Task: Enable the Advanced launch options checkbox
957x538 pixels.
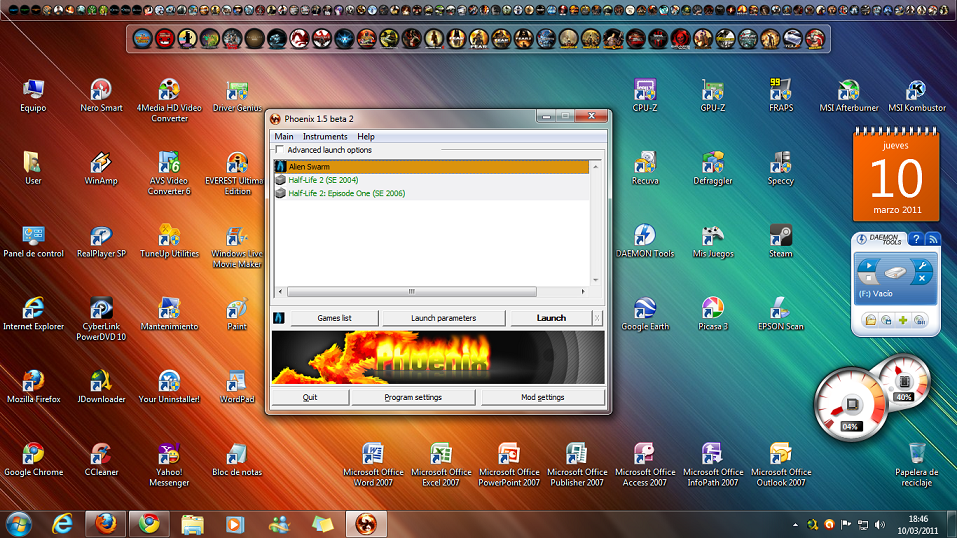Action: [x=280, y=150]
